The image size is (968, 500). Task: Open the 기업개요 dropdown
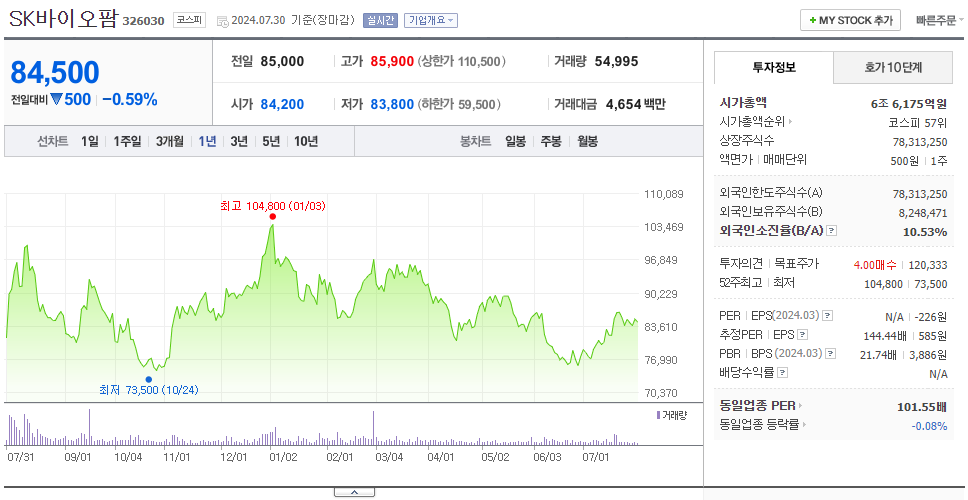tap(431, 20)
